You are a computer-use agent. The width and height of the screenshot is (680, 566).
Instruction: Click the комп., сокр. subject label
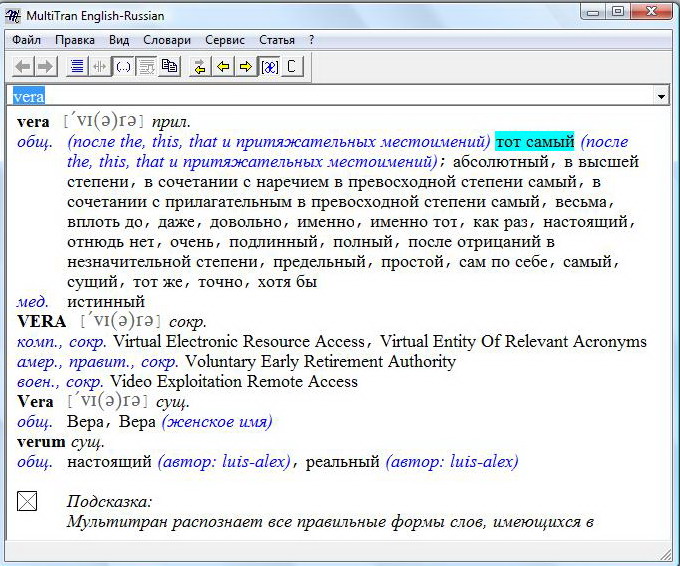tap(61, 341)
